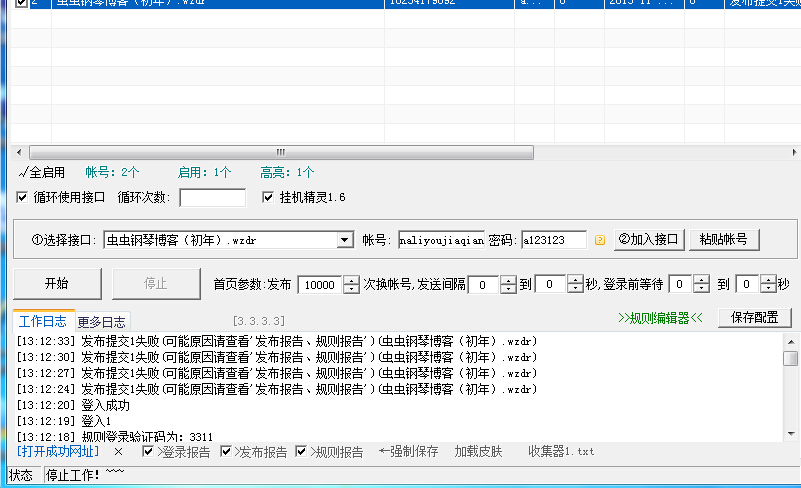The width and height of the screenshot is (801, 488).
Task: Toggle the 发布报告 checkbox
Action: tap(226, 452)
